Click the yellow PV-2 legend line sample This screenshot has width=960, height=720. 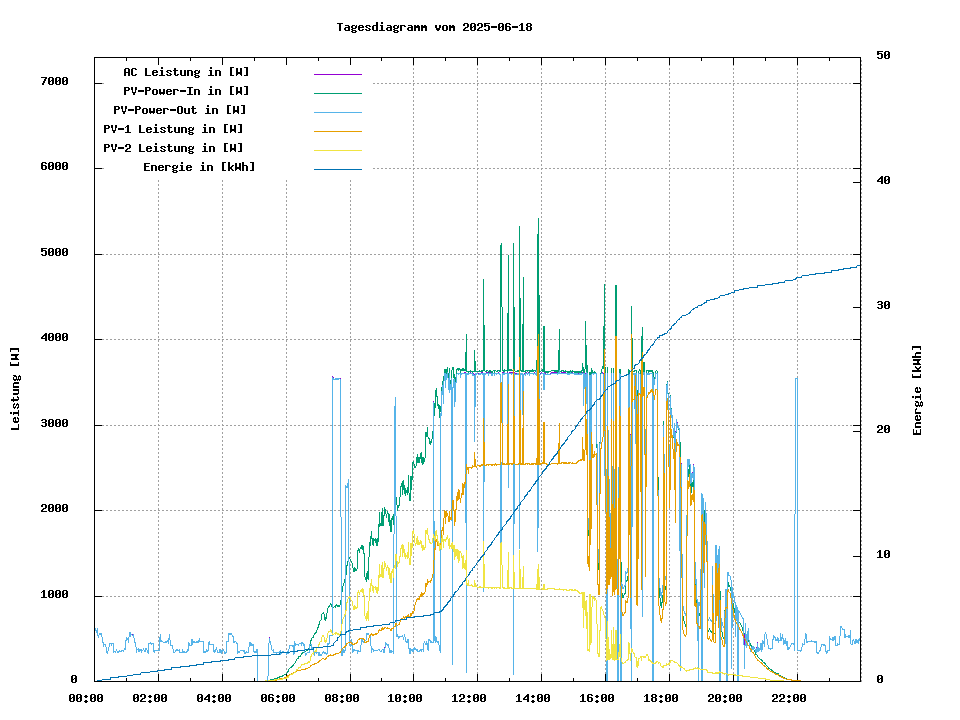click(x=337, y=150)
